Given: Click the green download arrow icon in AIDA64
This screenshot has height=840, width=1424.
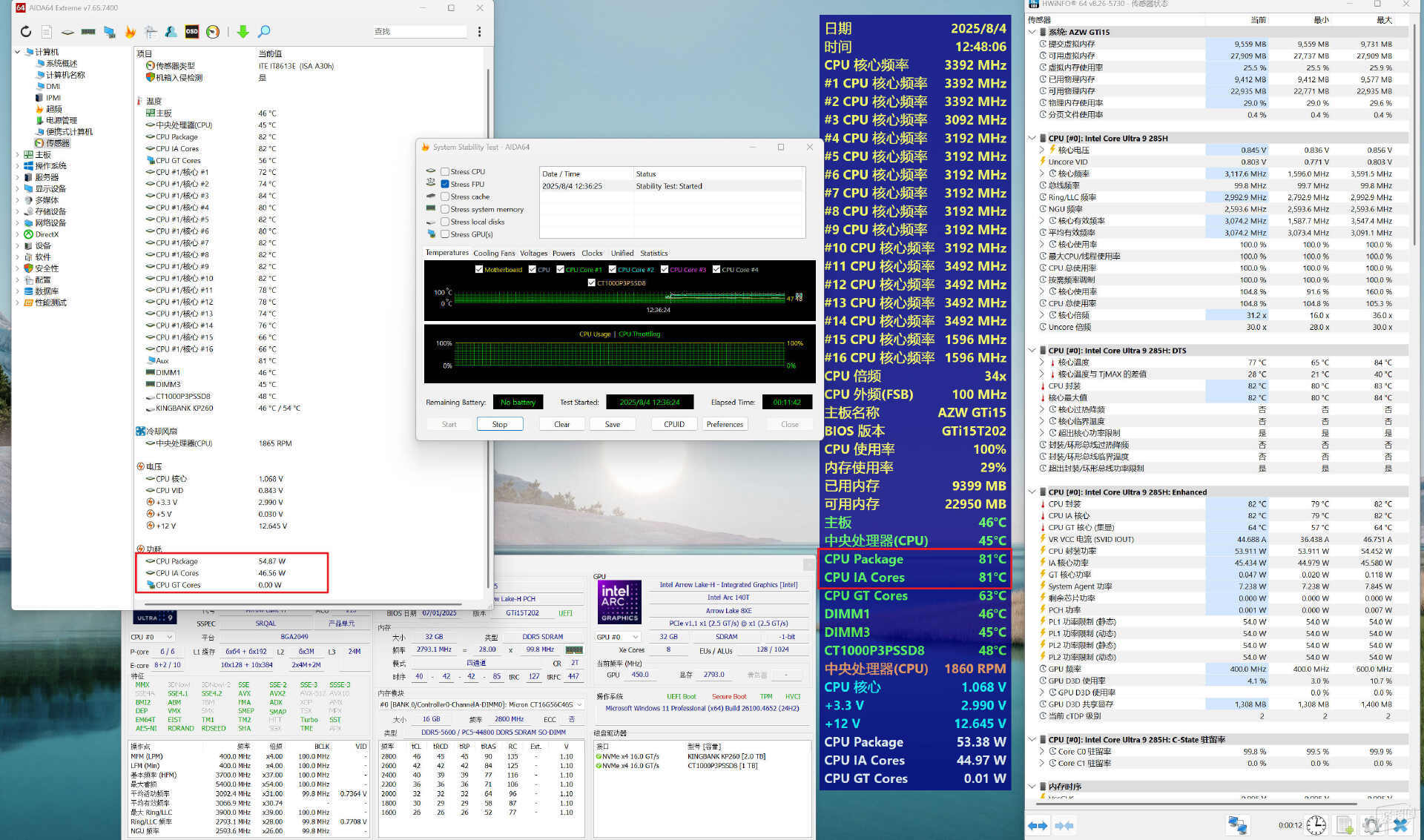Looking at the screenshot, I should coord(243,31).
